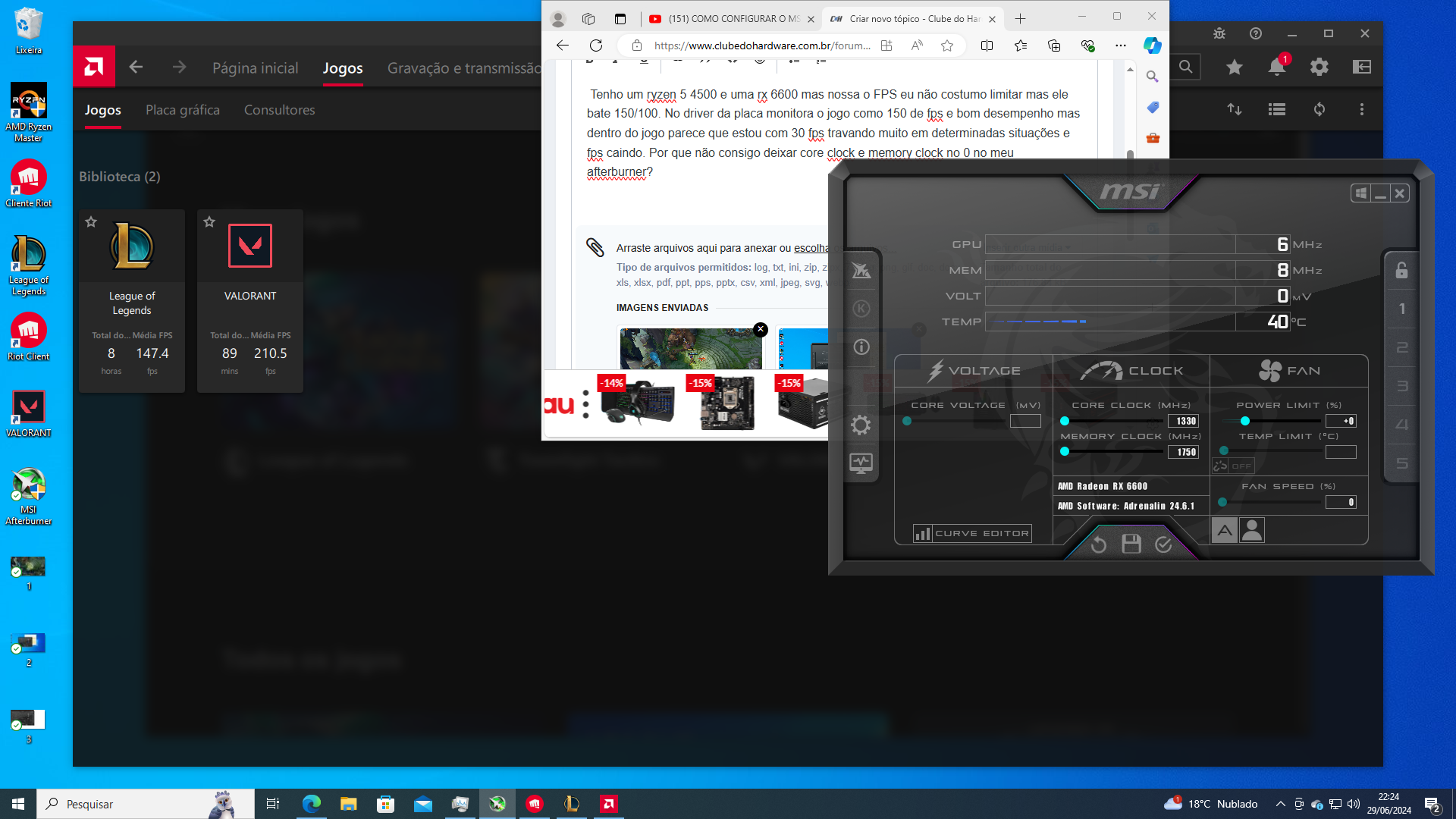Open MSI Afterburner settings gear
This screenshot has width=1456, height=819.
pos(861,425)
